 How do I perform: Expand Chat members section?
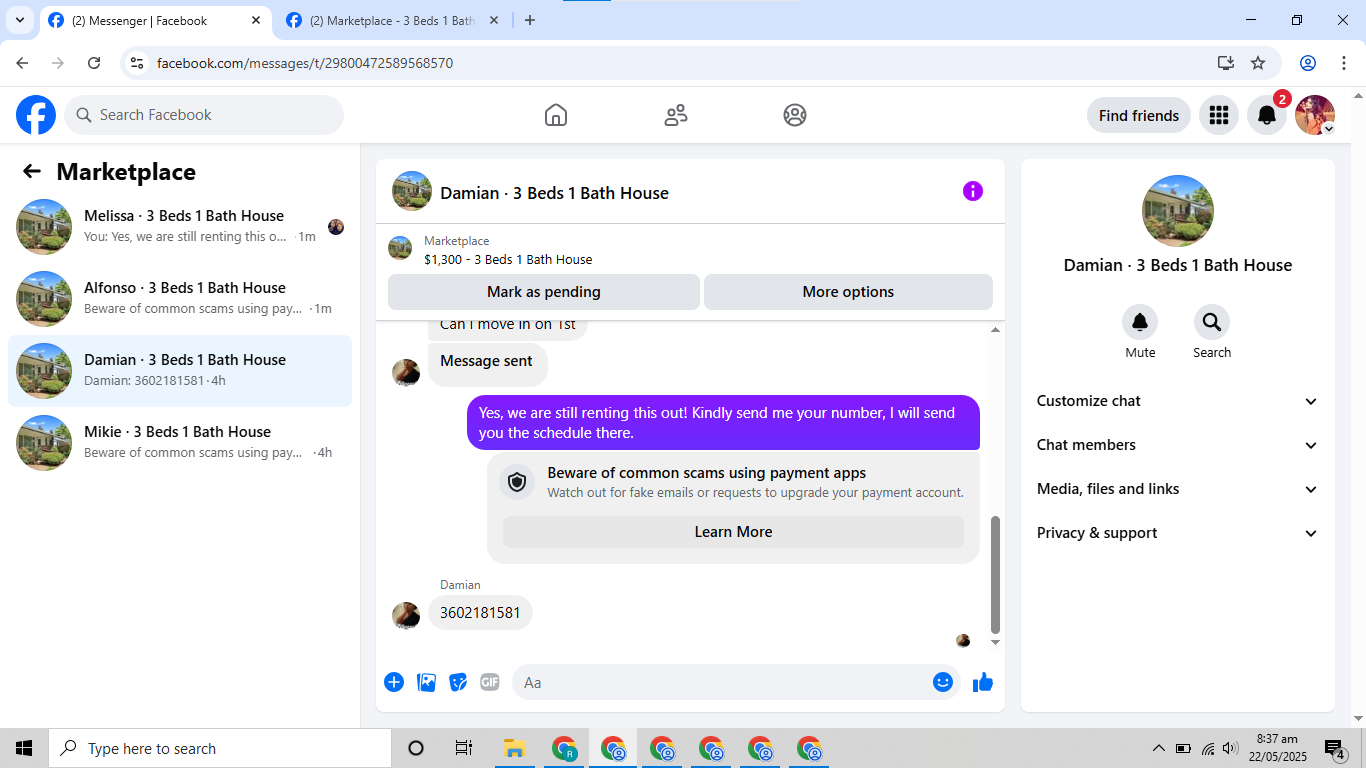point(1178,445)
